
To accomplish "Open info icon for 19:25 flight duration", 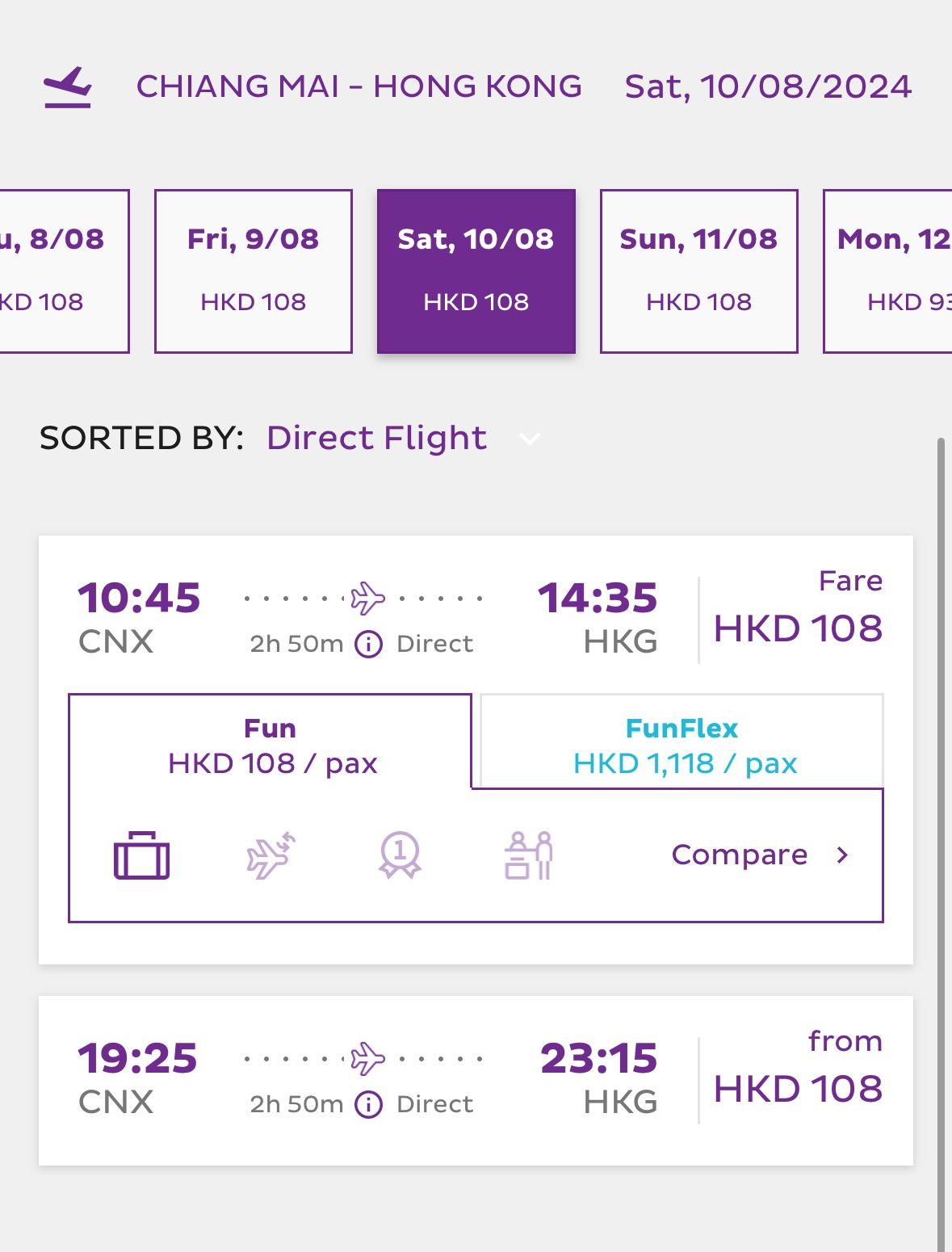I will [369, 1104].
